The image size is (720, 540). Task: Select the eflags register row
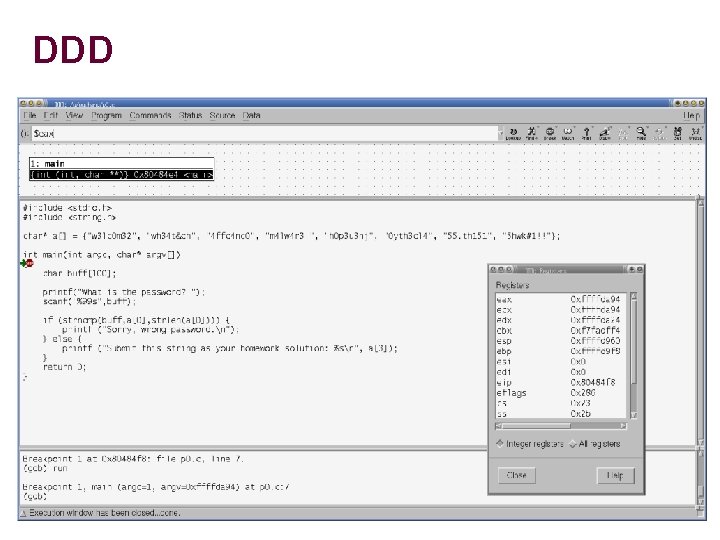coord(562,393)
